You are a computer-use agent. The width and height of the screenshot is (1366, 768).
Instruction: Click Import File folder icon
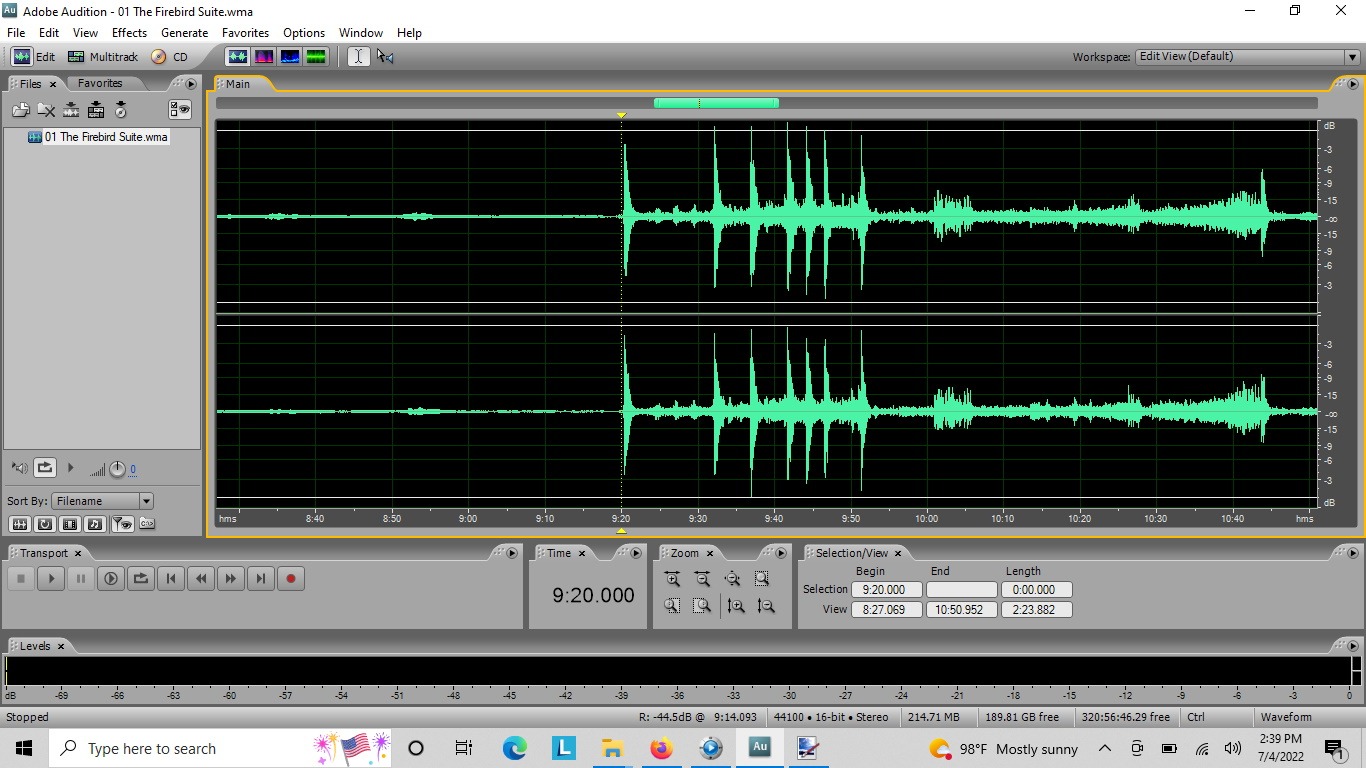20,110
